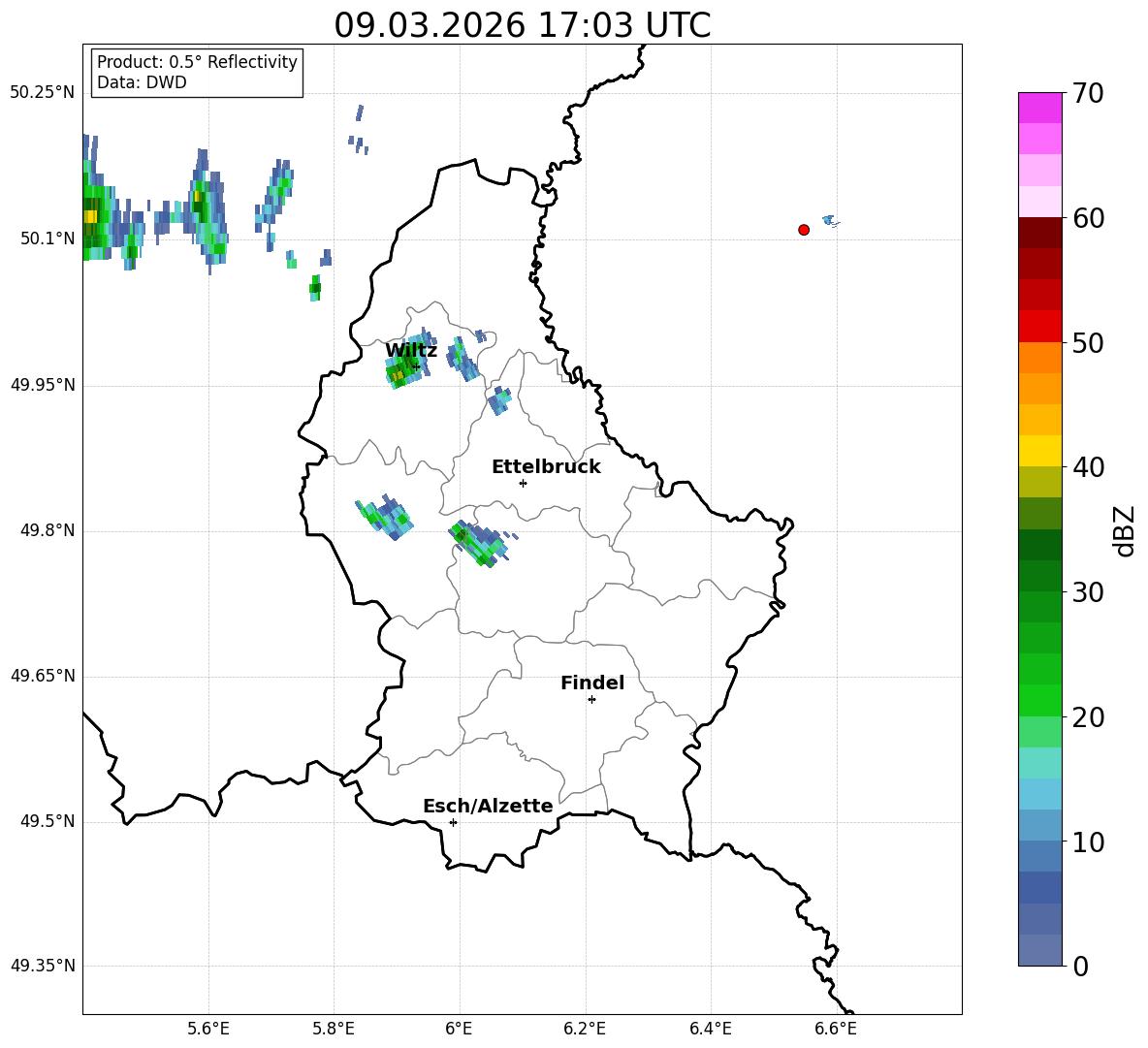Screen dimensions: 1148x1048
Task: Click the small blue echo beside red dot
Action: coord(830,220)
